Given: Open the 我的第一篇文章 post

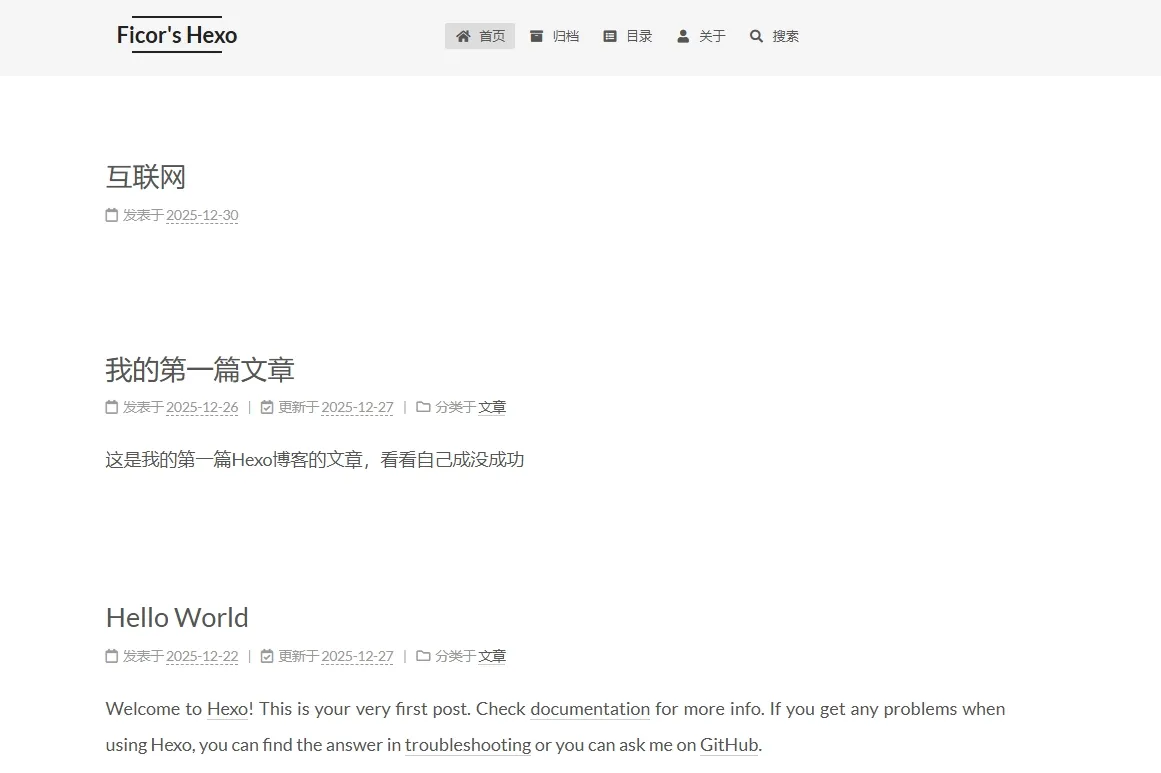Looking at the screenshot, I should (200, 369).
